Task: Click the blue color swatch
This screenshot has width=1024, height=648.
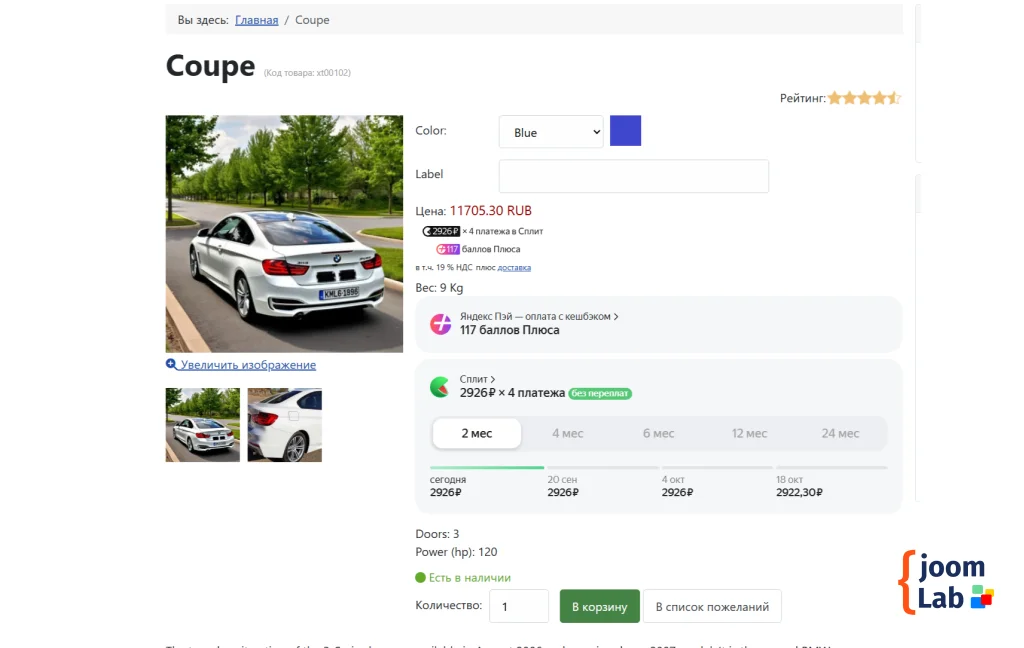Action: [x=626, y=131]
